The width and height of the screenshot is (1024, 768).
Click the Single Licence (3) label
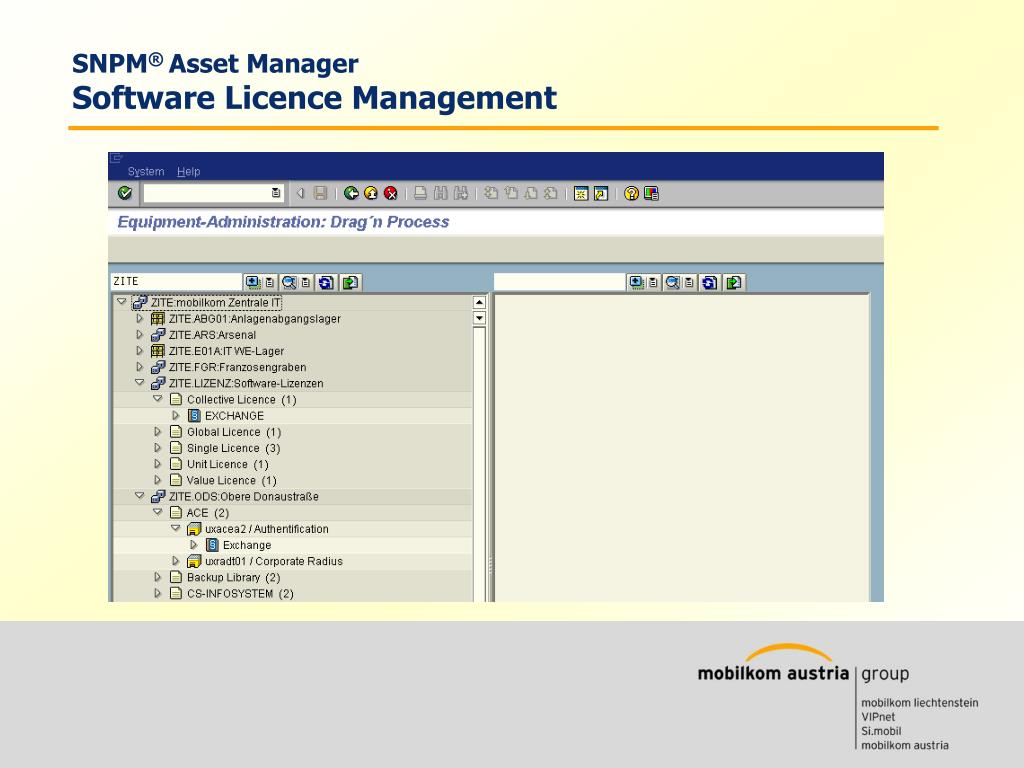[x=233, y=448]
